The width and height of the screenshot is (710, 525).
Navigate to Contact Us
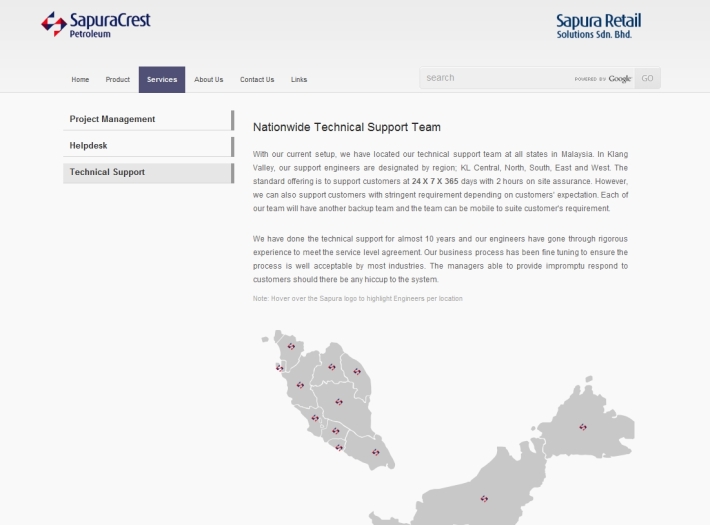coord(257,80)
